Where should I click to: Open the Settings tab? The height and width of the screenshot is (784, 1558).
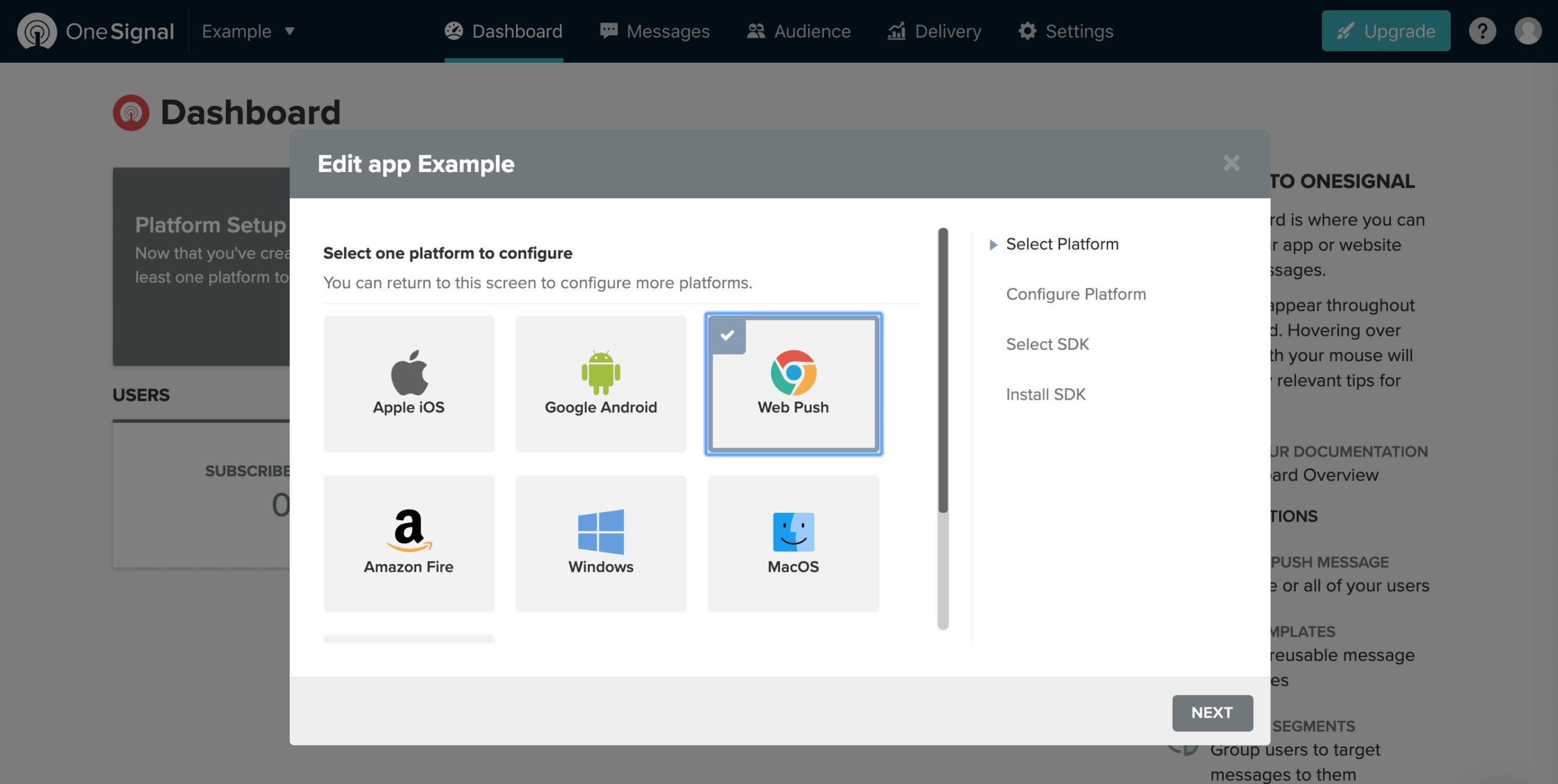point(1066,31)
